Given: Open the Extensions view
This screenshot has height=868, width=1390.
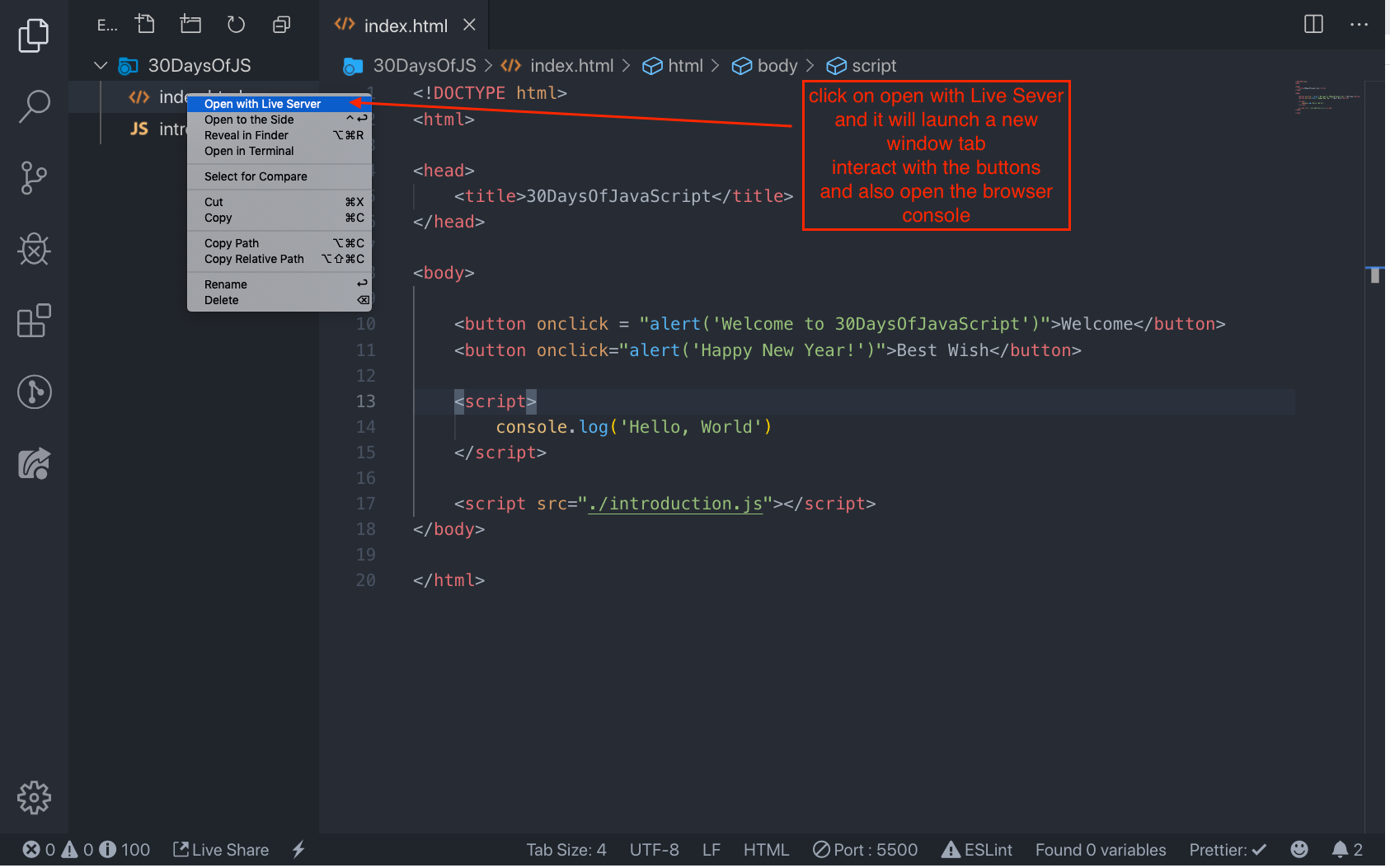Looking at the screenshot, I should click(34, 321).
